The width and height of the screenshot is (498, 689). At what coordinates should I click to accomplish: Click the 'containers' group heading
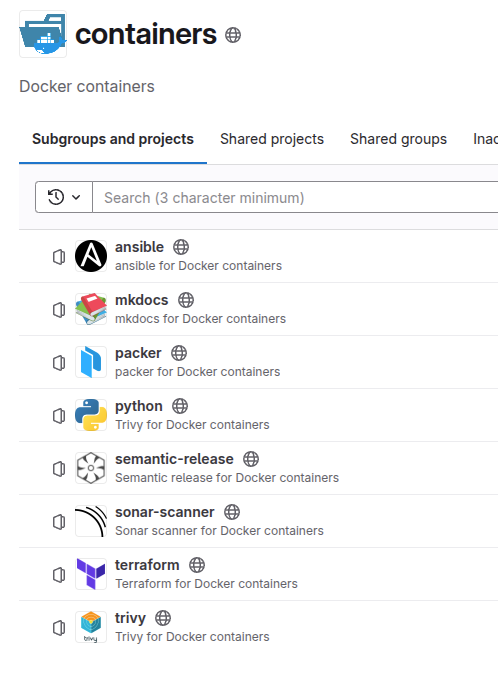pyautogui.click(x=146, y=34)
